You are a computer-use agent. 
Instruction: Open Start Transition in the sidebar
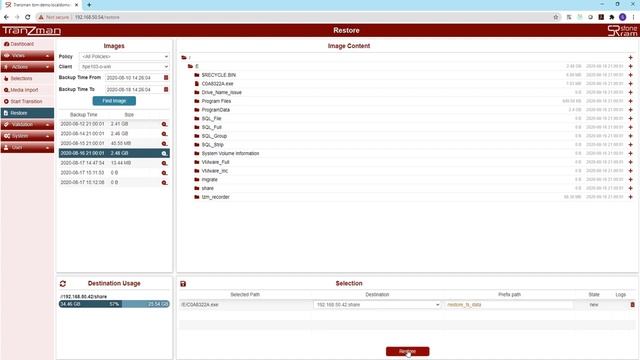(x=27, y=101)
